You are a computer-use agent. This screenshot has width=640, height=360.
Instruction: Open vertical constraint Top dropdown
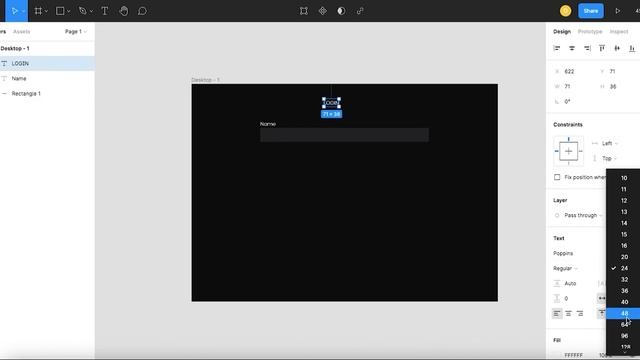(x=609, y=158)
